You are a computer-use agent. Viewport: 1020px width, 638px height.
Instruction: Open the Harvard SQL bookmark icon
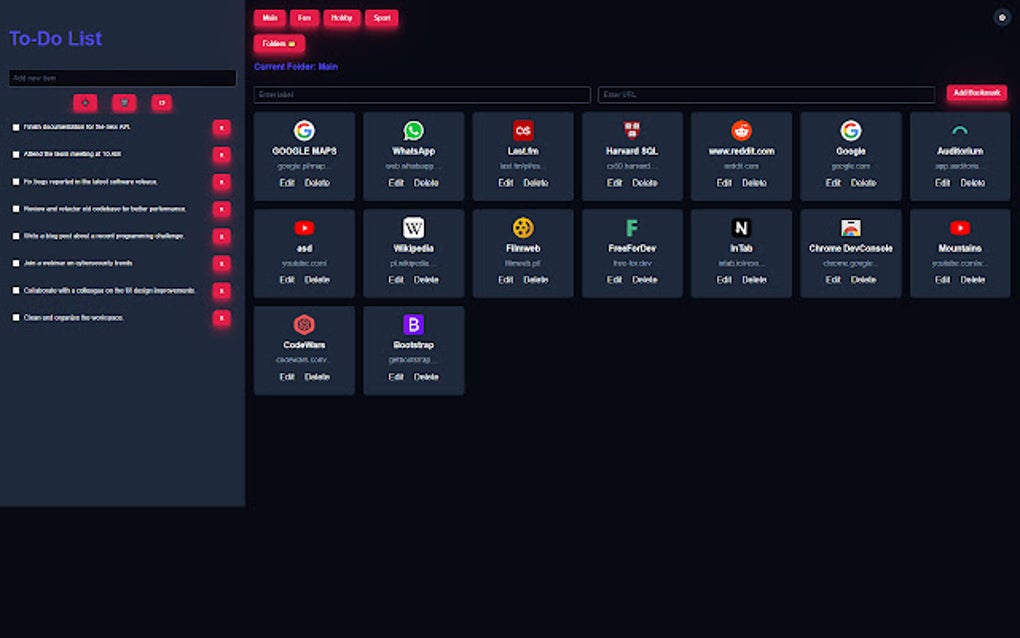632,131
